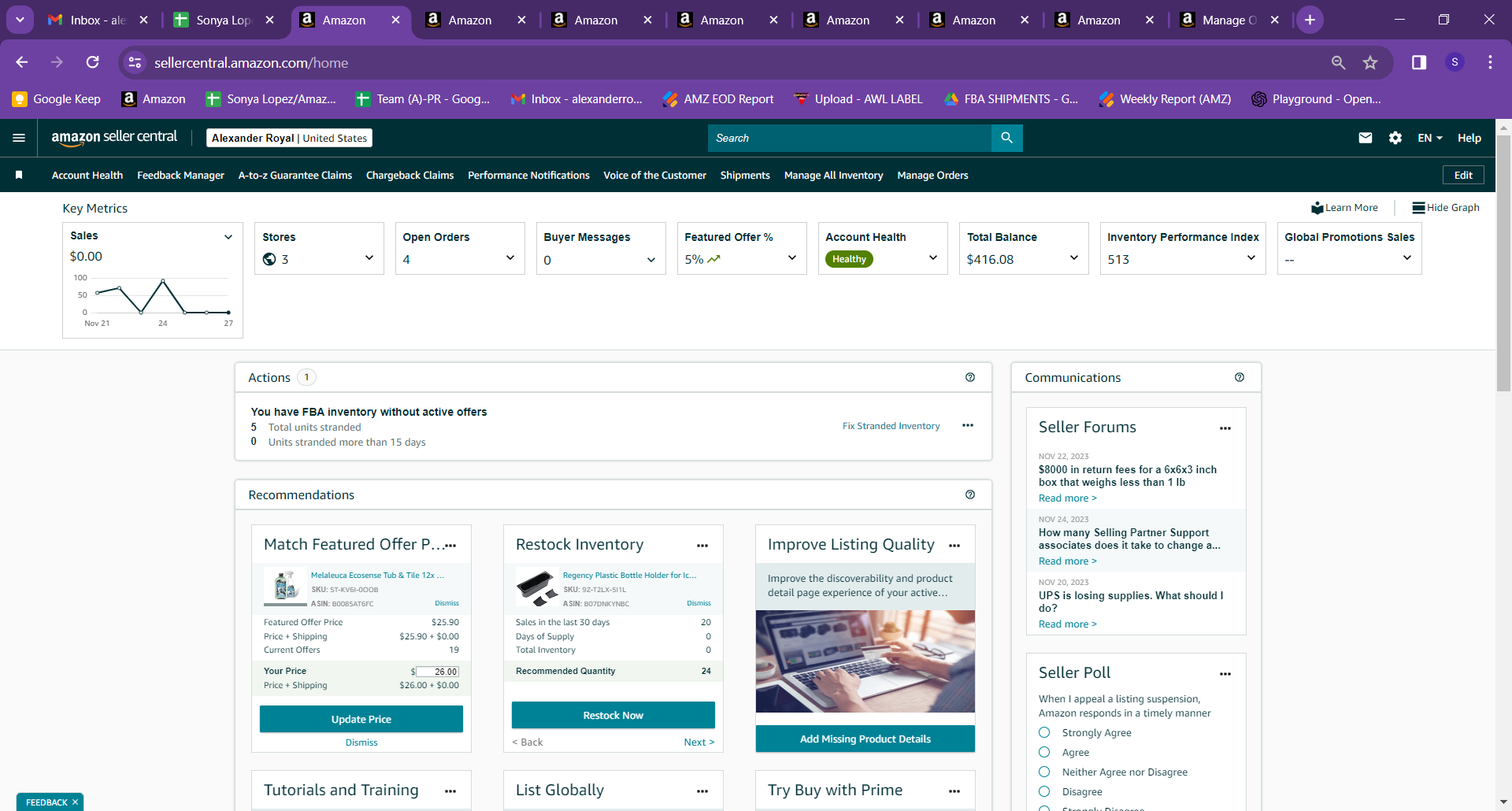1512x811 pixels.
Task: Open Seller Poll three-dot menu
Action: tap(1225, 674)
